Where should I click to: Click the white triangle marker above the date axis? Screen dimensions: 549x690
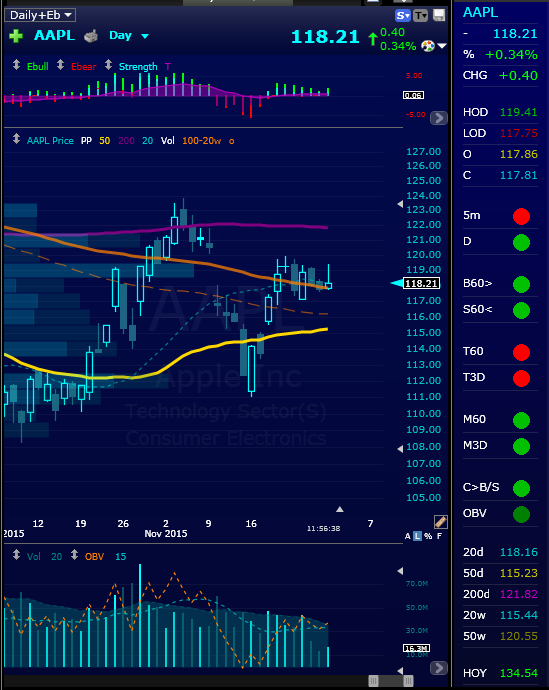point(340,509)
